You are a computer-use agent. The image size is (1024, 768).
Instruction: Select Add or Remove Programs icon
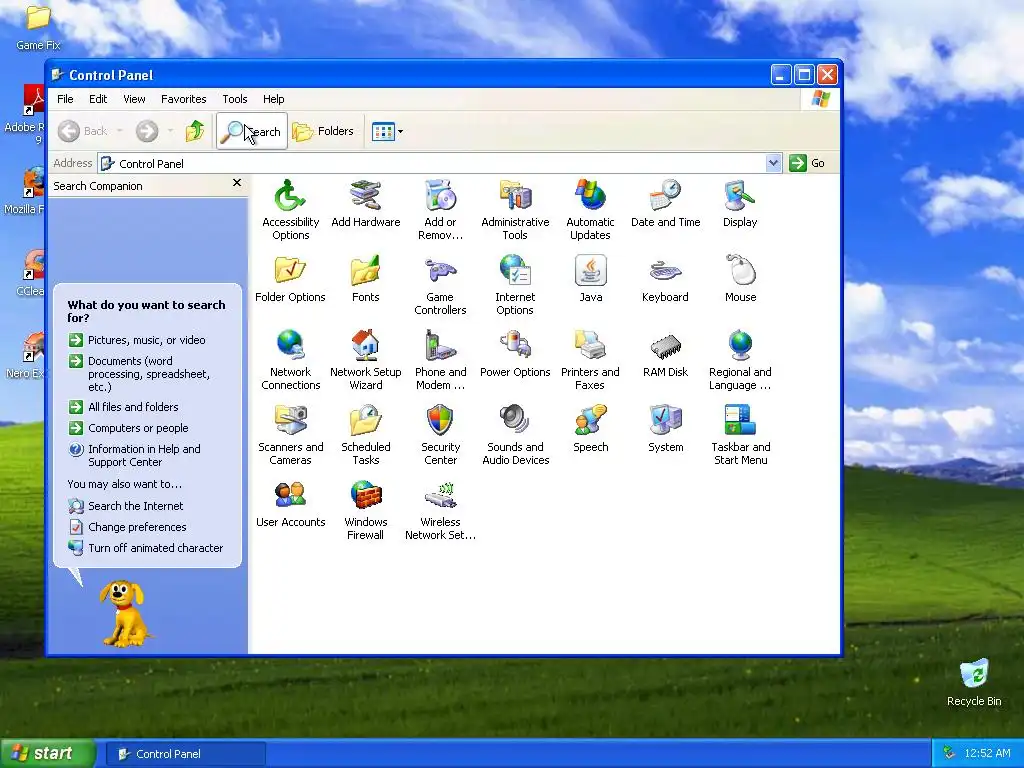[x=440, y=210]
